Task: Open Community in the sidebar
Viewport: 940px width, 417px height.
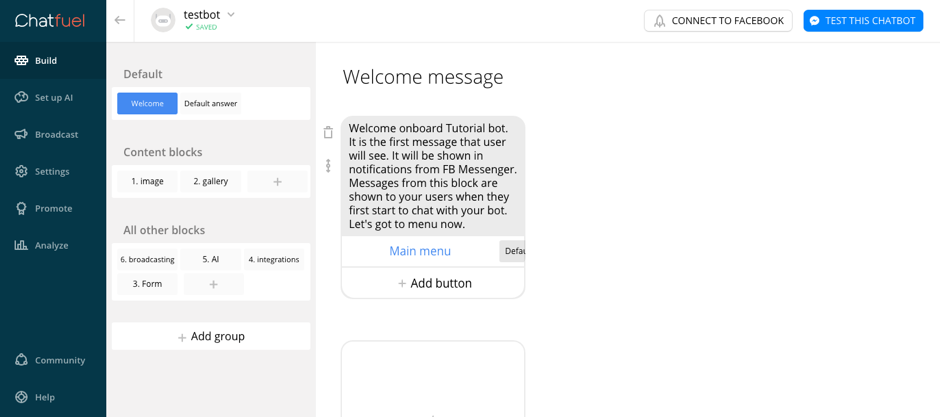Action: (x=53, y=360)
